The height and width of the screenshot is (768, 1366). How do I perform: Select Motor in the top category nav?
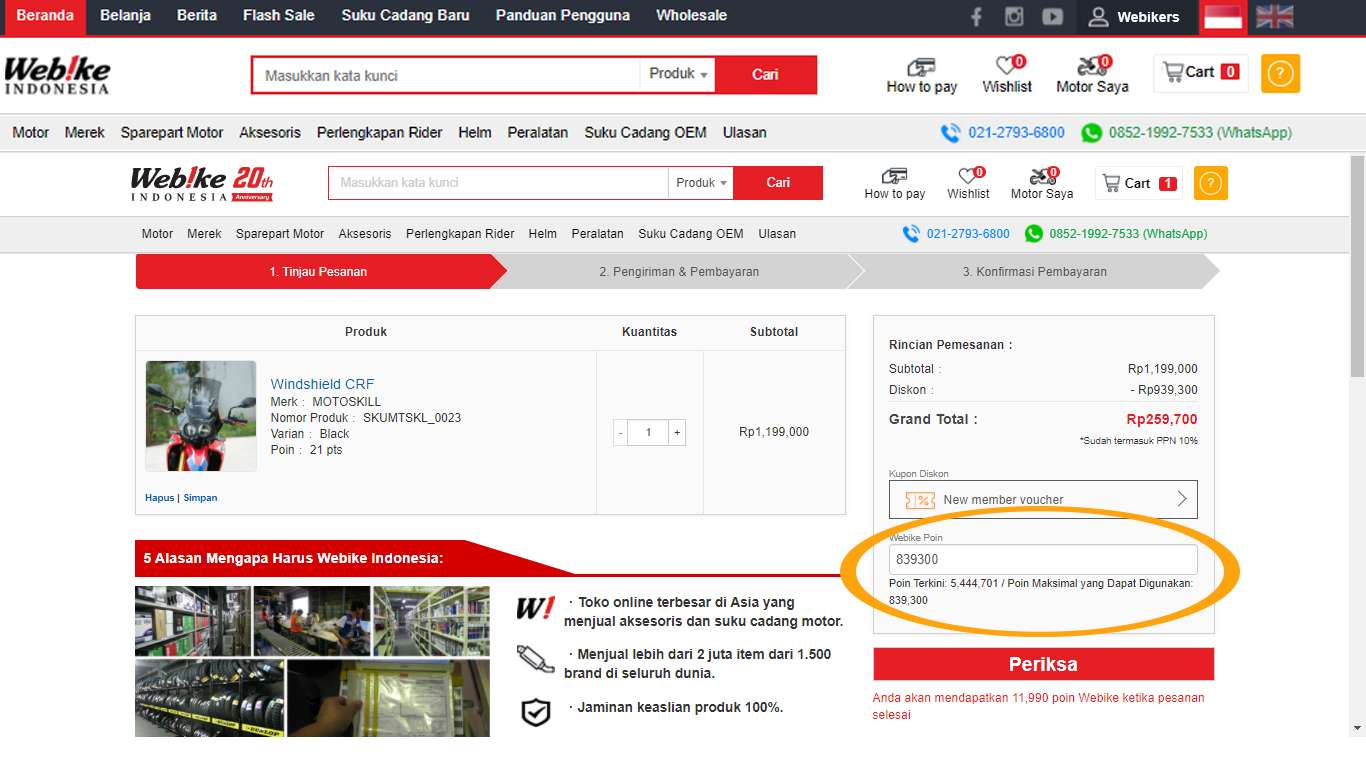click(x=31, y=133)
